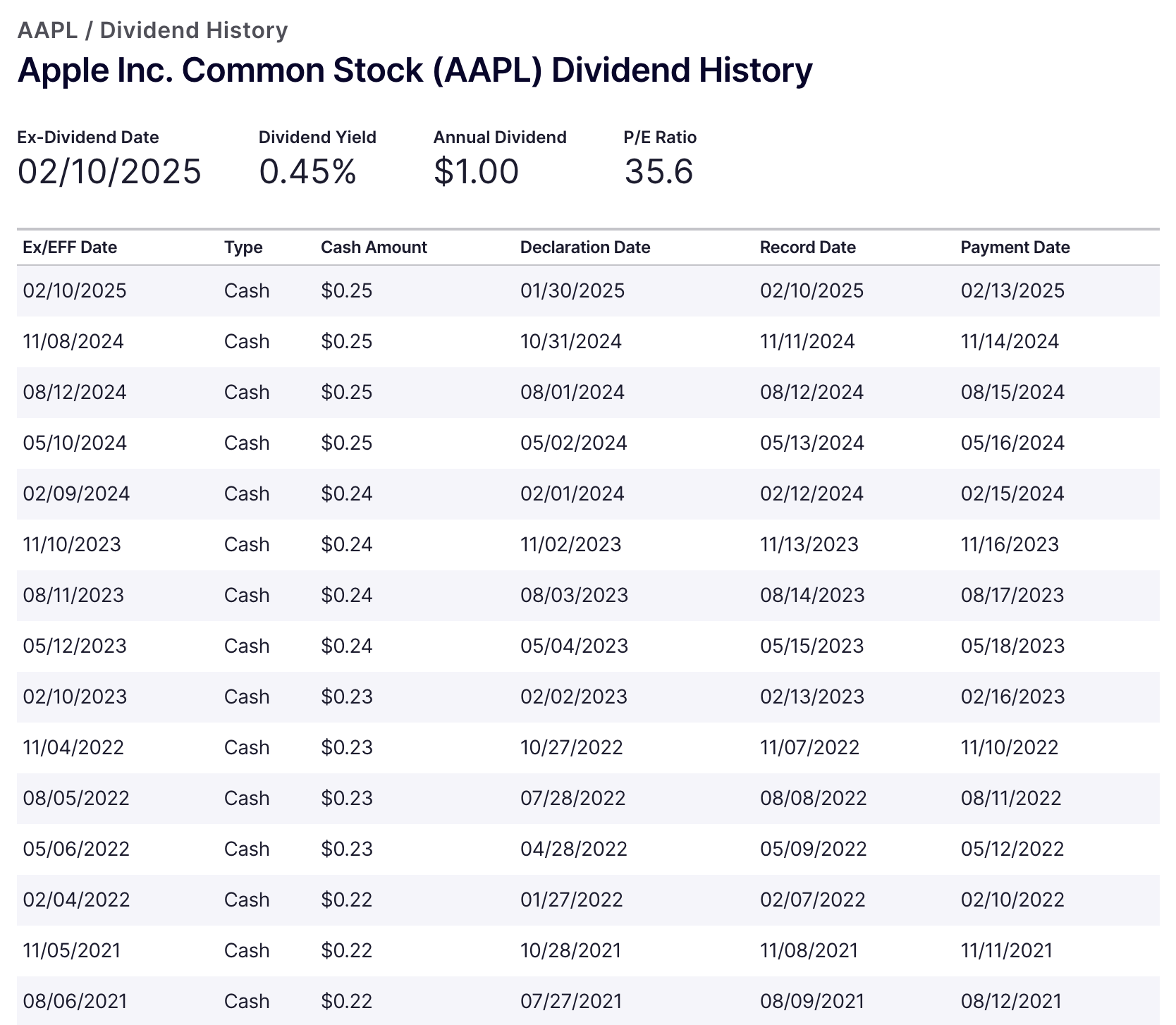Click the payment date 11/10/2022
Image resolution: width=1176 pixels, height=1025 pixels.
click(x=1010, y=748)
